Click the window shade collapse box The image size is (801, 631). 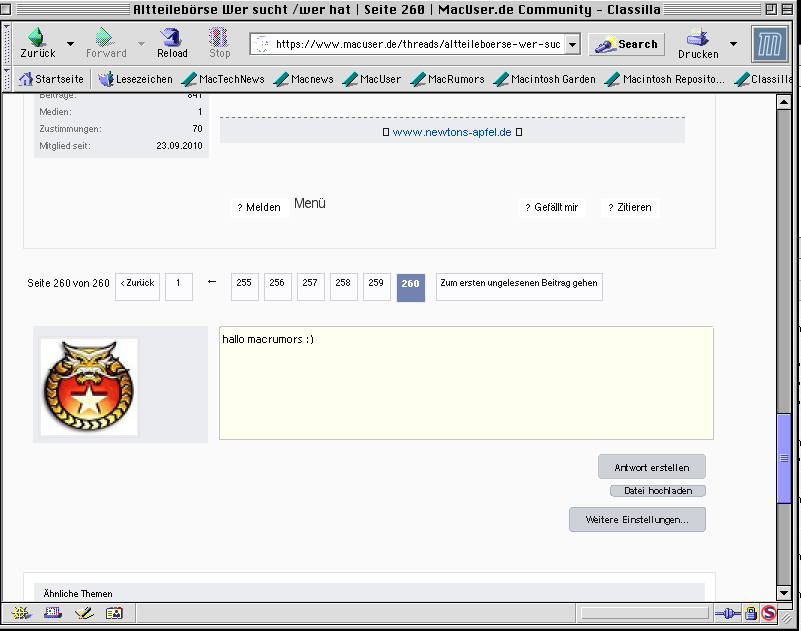tap(787, 9)
